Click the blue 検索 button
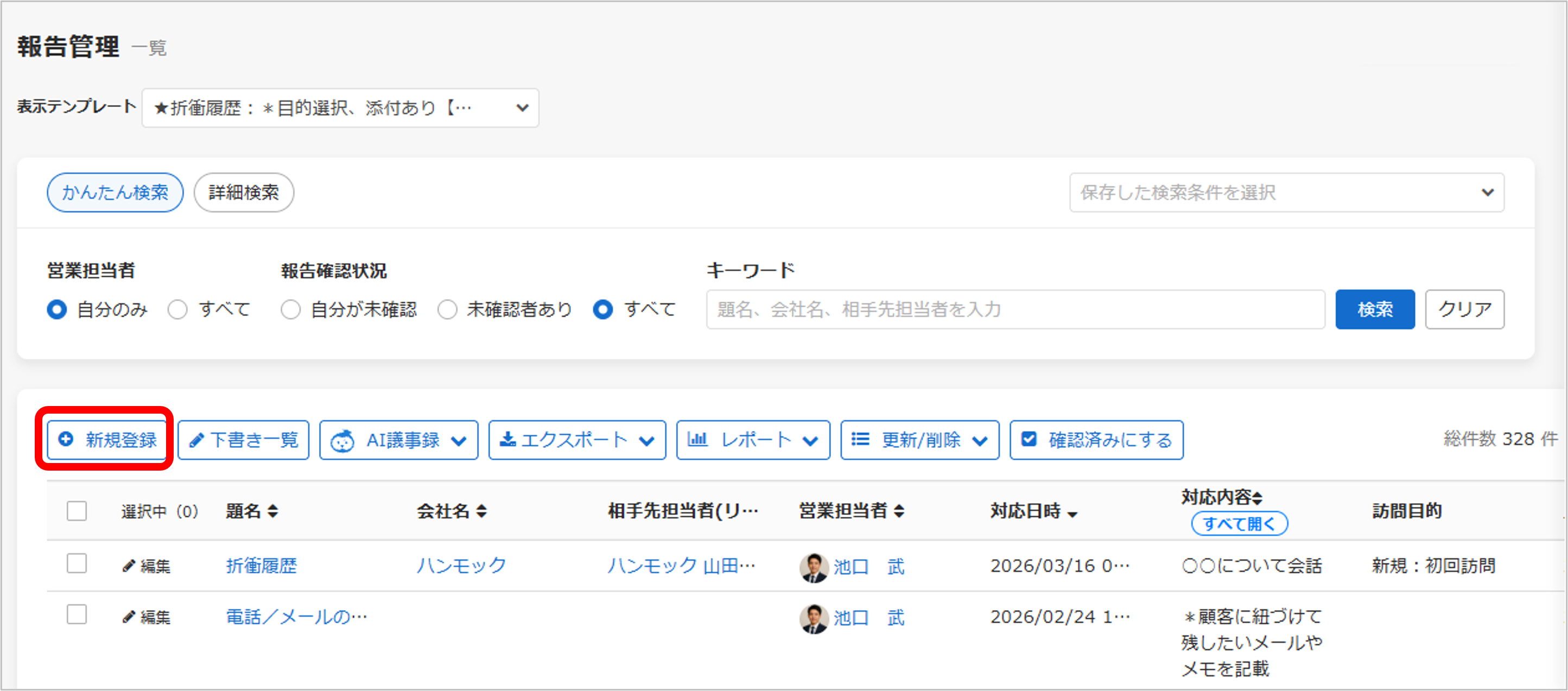Screen dimensions: 1568x691 tap(1374, 309)
